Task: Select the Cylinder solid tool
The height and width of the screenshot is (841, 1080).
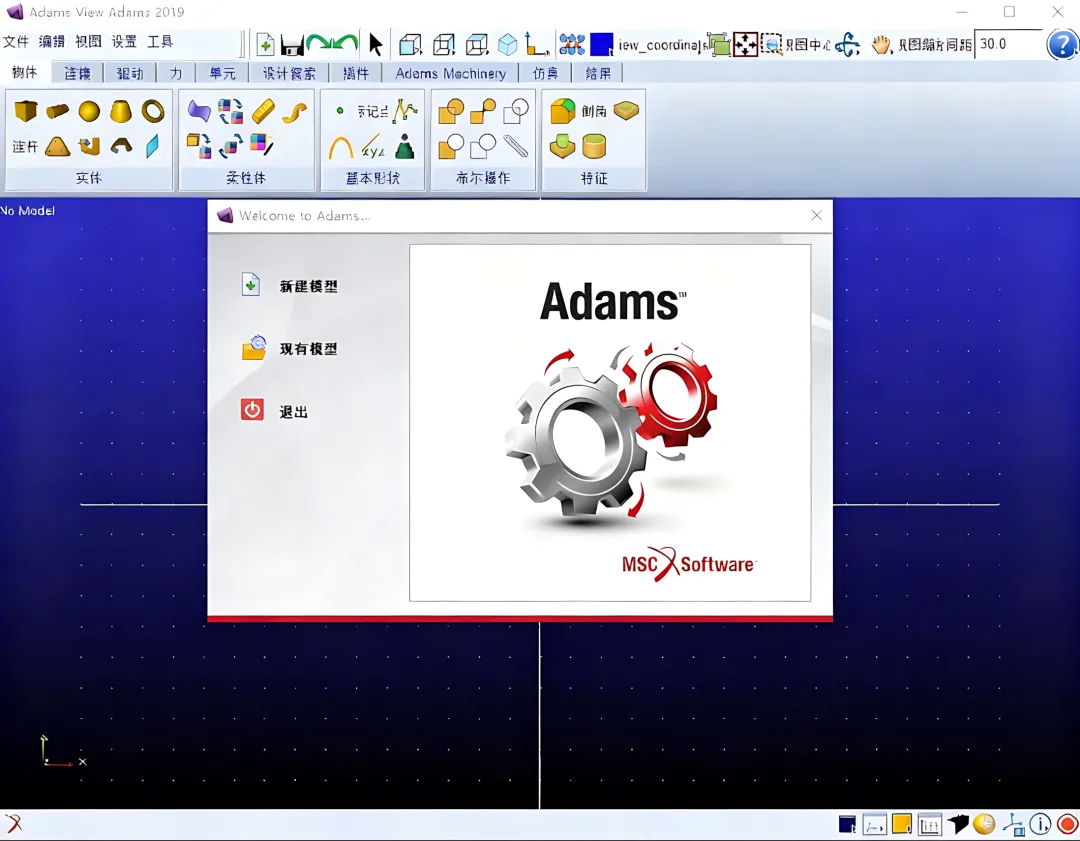Action: click(57, 110)
